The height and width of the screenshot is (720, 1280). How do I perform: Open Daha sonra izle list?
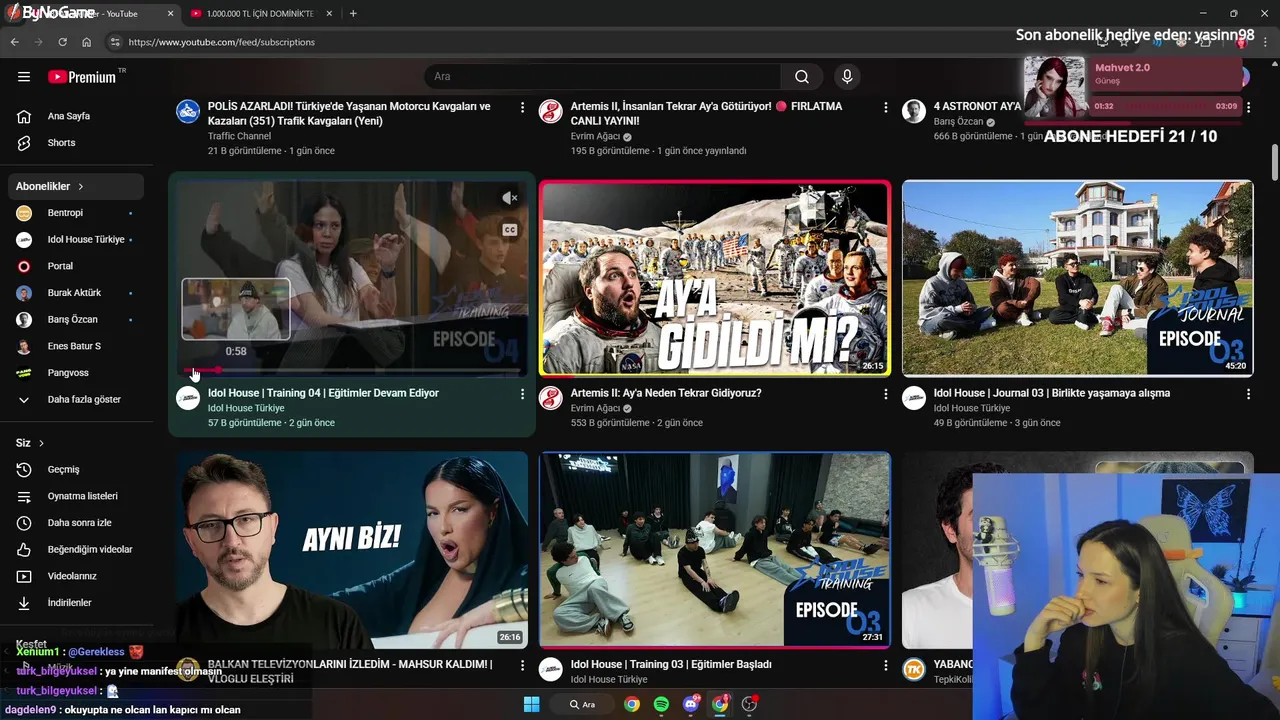(76, 523)
